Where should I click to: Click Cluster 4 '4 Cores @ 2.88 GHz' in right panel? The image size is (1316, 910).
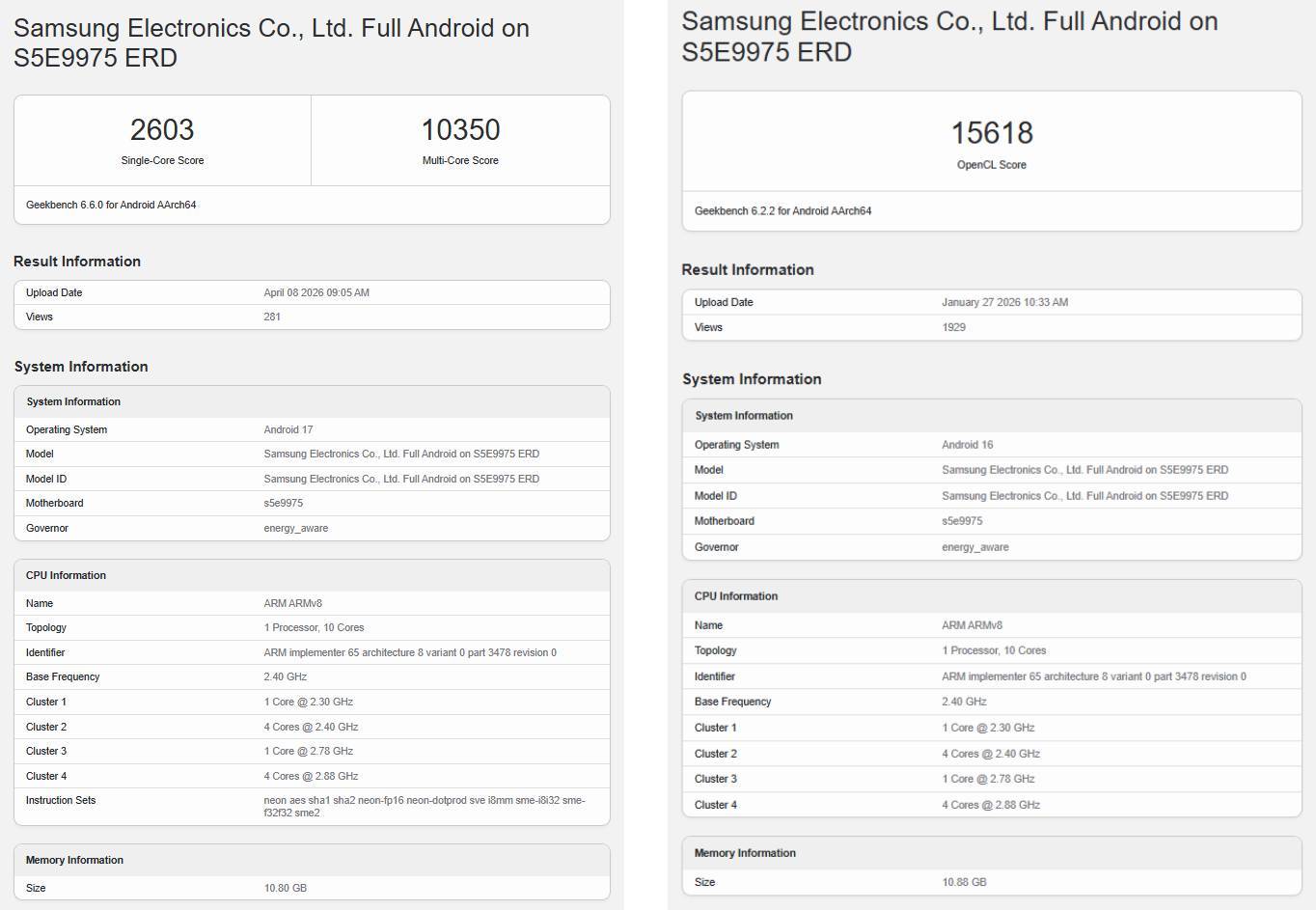pos(991,805)
